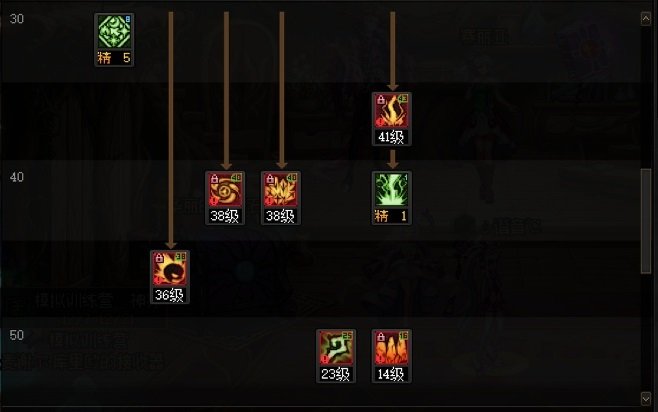This screenshot has height=412, width=658.
Task: Click the level 50 row marker
Action: (x=17, y=335)
